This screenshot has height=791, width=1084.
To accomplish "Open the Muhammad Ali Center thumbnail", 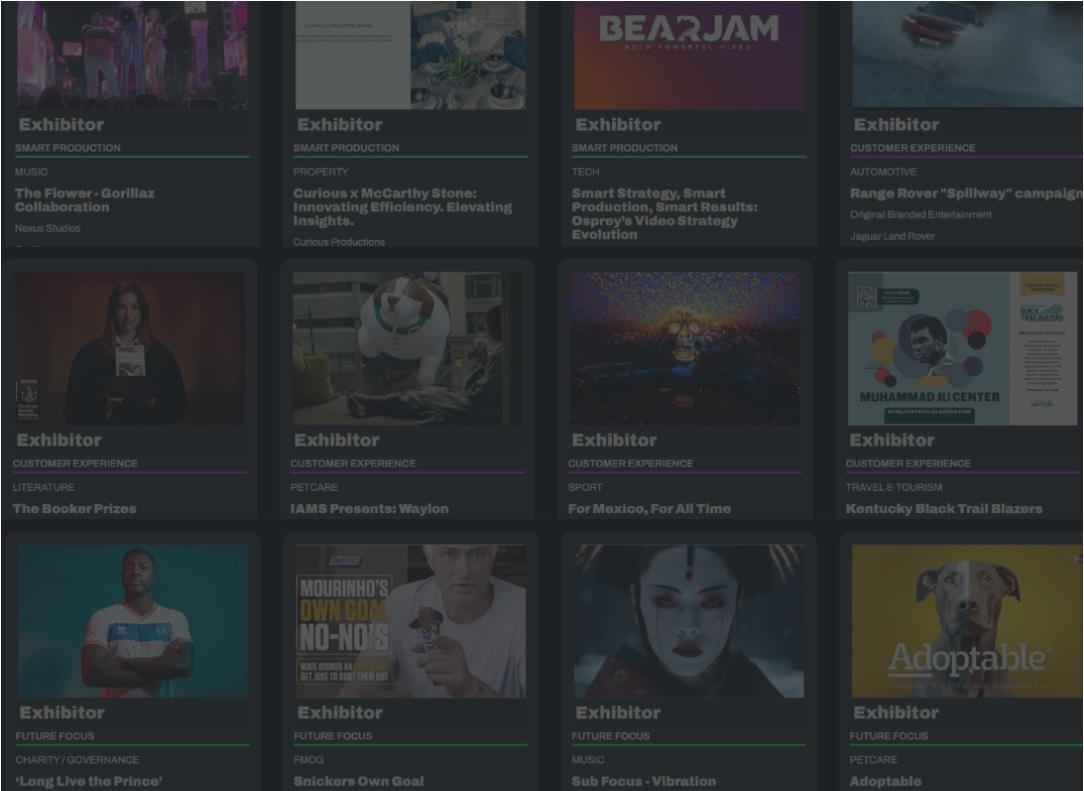I will (x=963, y=348).
